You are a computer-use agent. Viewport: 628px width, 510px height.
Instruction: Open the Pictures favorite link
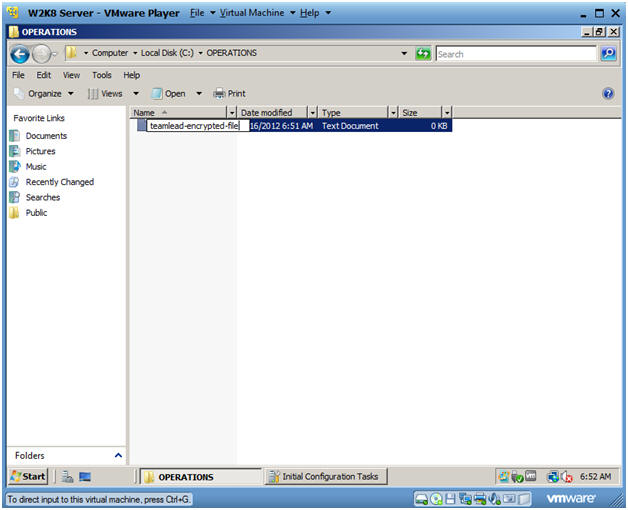(x=40, y=151)
